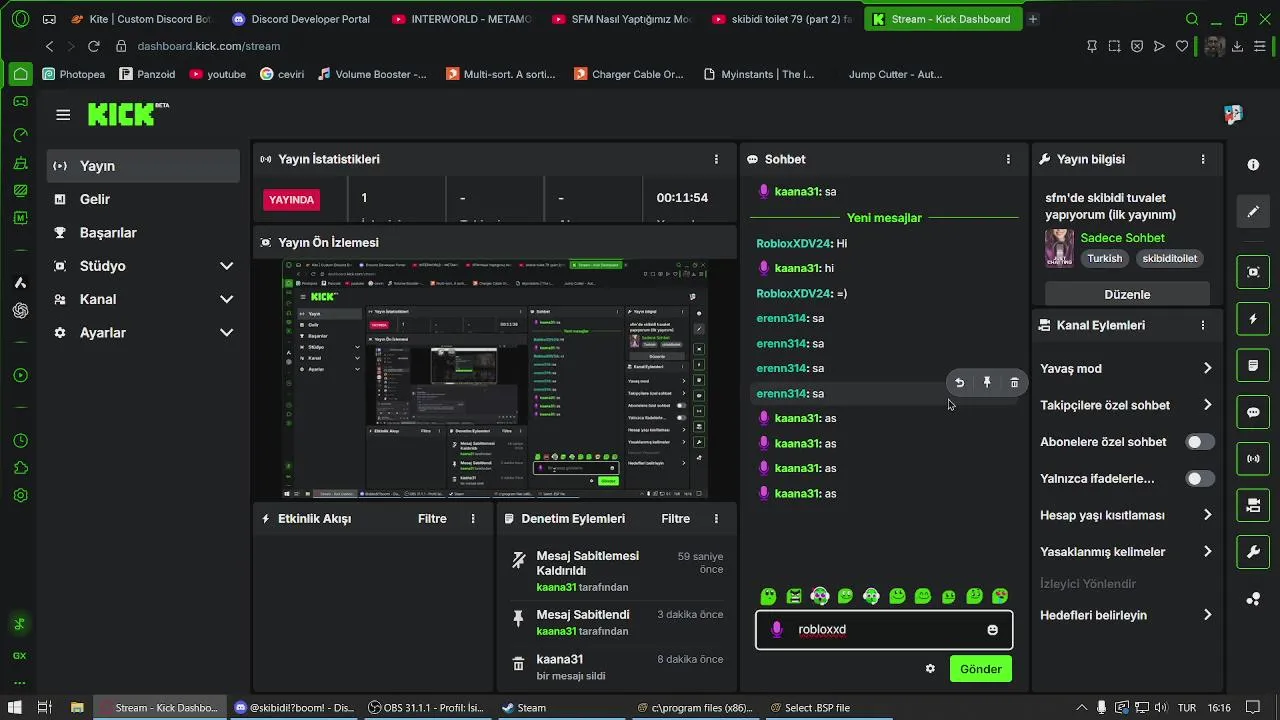Click the Düzenle button
Image resolution: width=1280 pixels, height=720 pixels.
coord(1127,294)
